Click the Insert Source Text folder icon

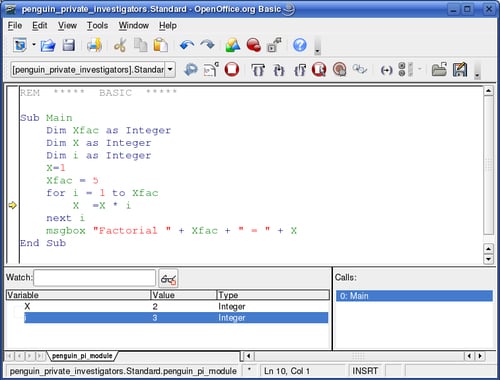(x=439, y=70)
